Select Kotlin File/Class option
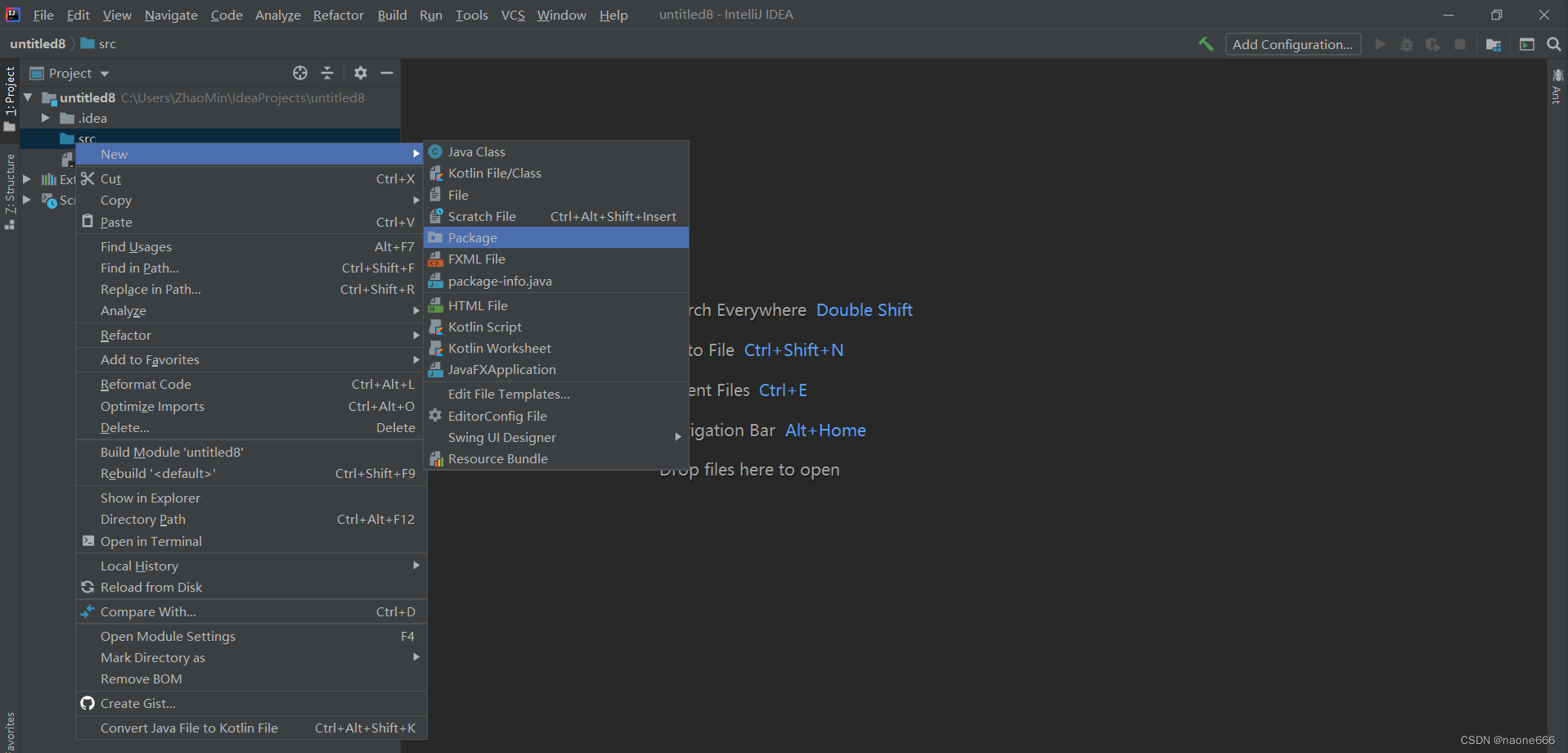Image resolution: width=1568 pixels, height=753 pixels. pyautogui.click(x=556, y=173)
